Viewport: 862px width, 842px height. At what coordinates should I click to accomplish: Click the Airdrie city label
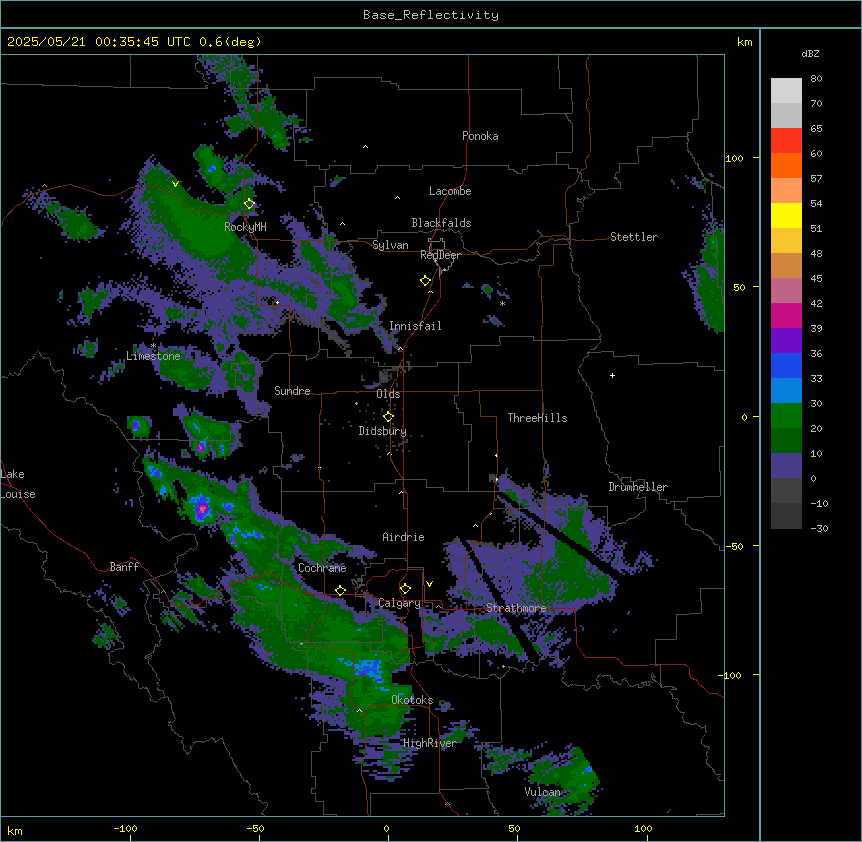404,537
